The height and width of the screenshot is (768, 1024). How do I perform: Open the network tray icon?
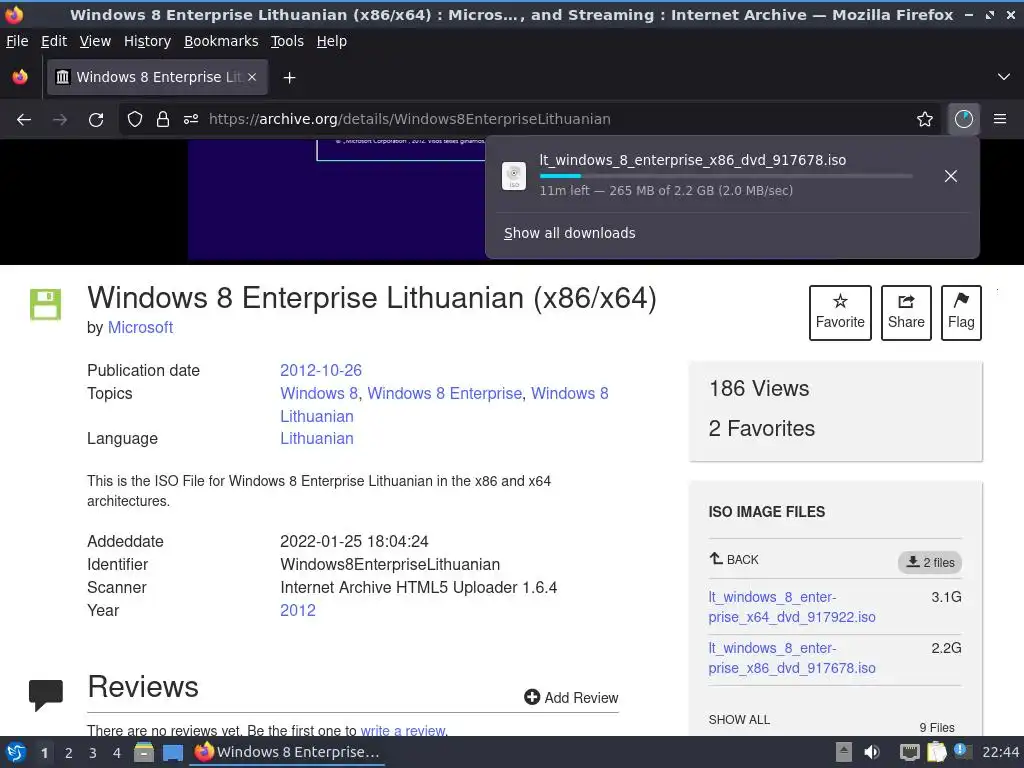coord(910,752)
